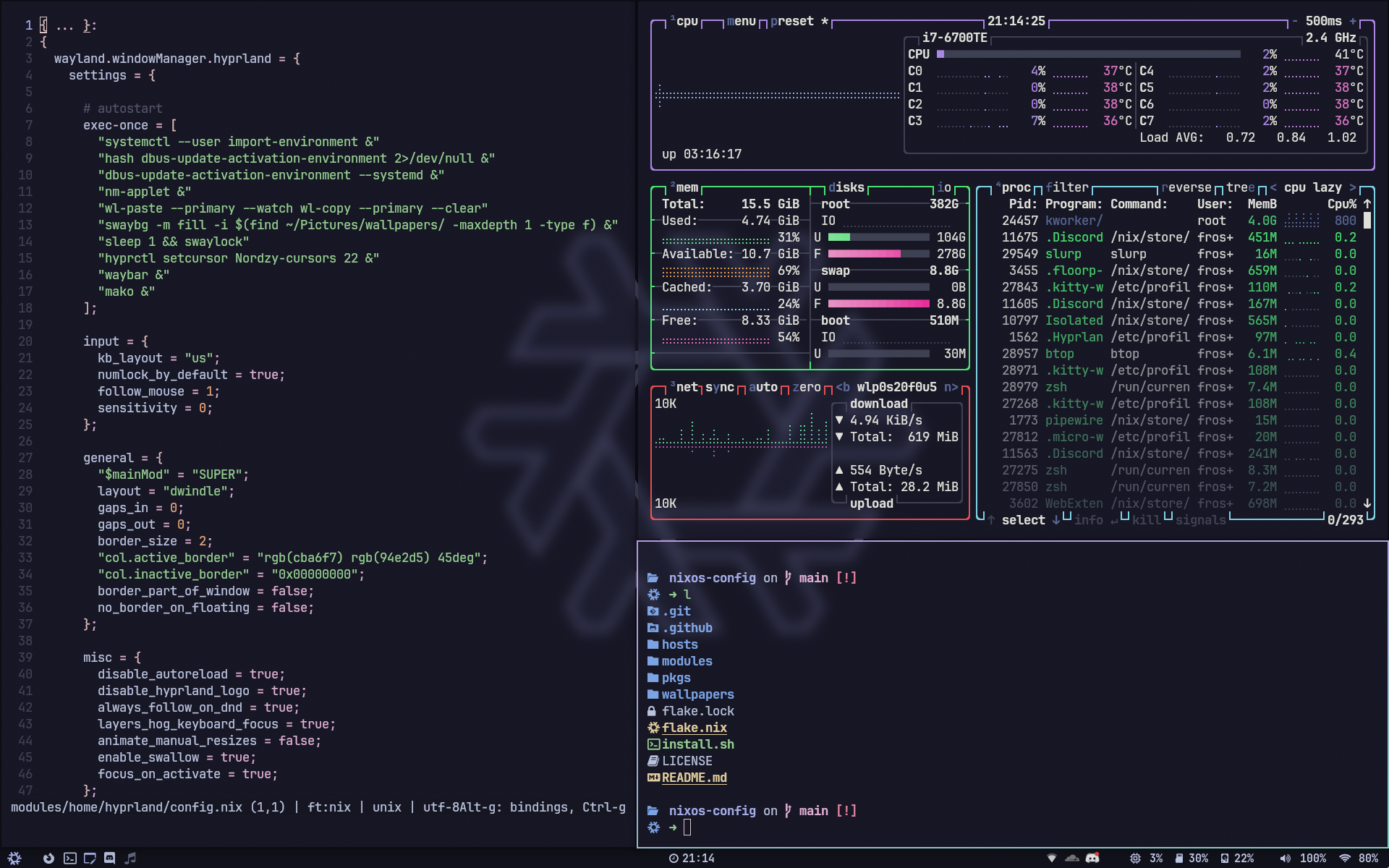
Task: Click the filter button in proc box
Action: 1066,187
